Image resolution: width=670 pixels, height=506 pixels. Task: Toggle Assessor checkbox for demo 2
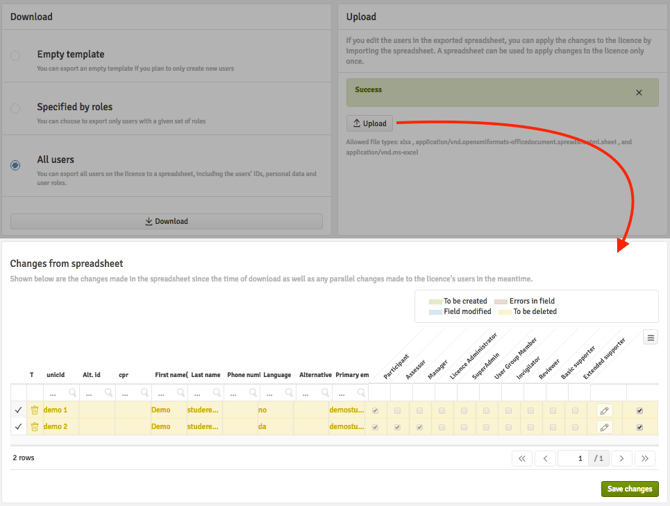tap(398, 427)
